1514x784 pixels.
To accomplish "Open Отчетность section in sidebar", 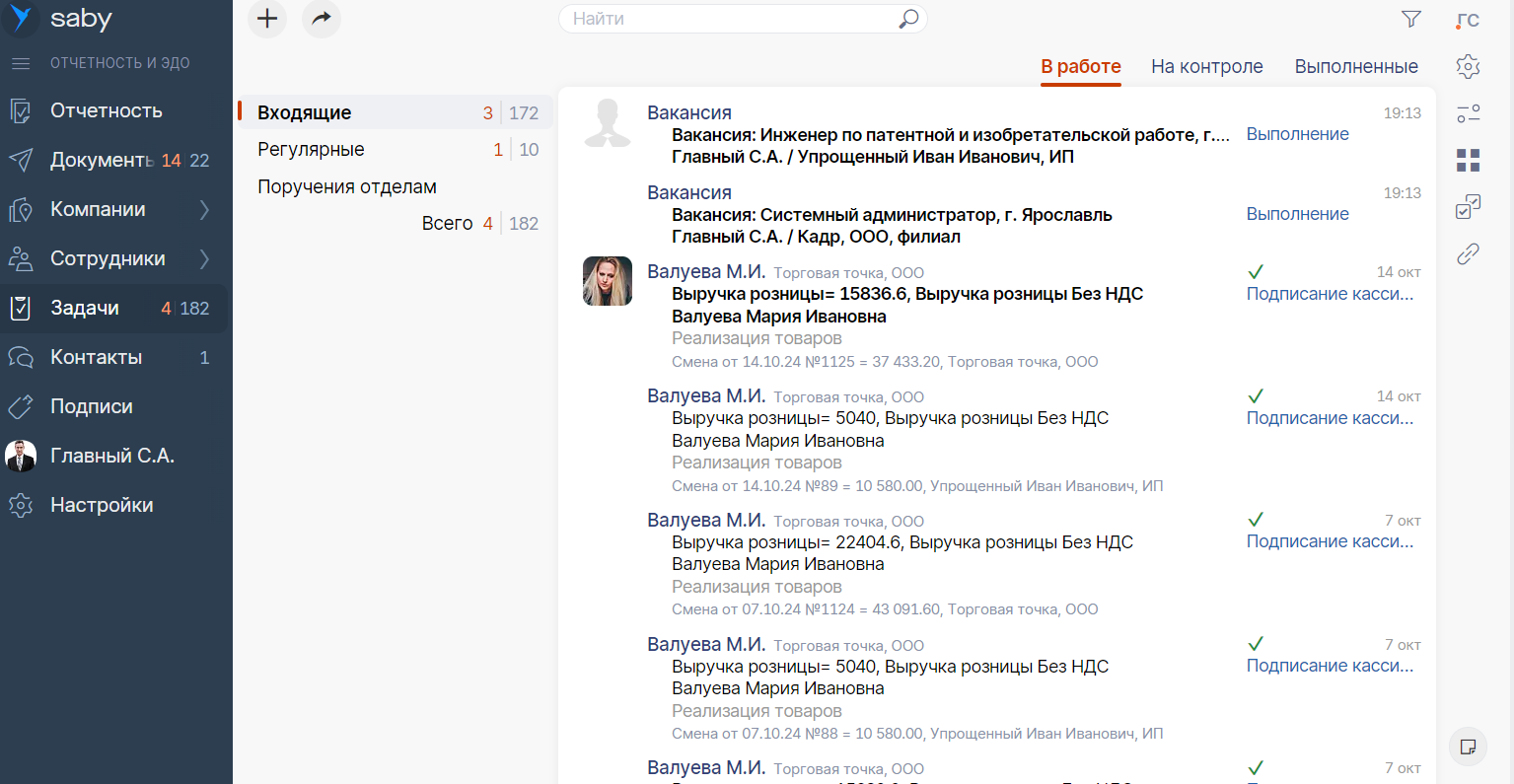I will pos(107,110).
